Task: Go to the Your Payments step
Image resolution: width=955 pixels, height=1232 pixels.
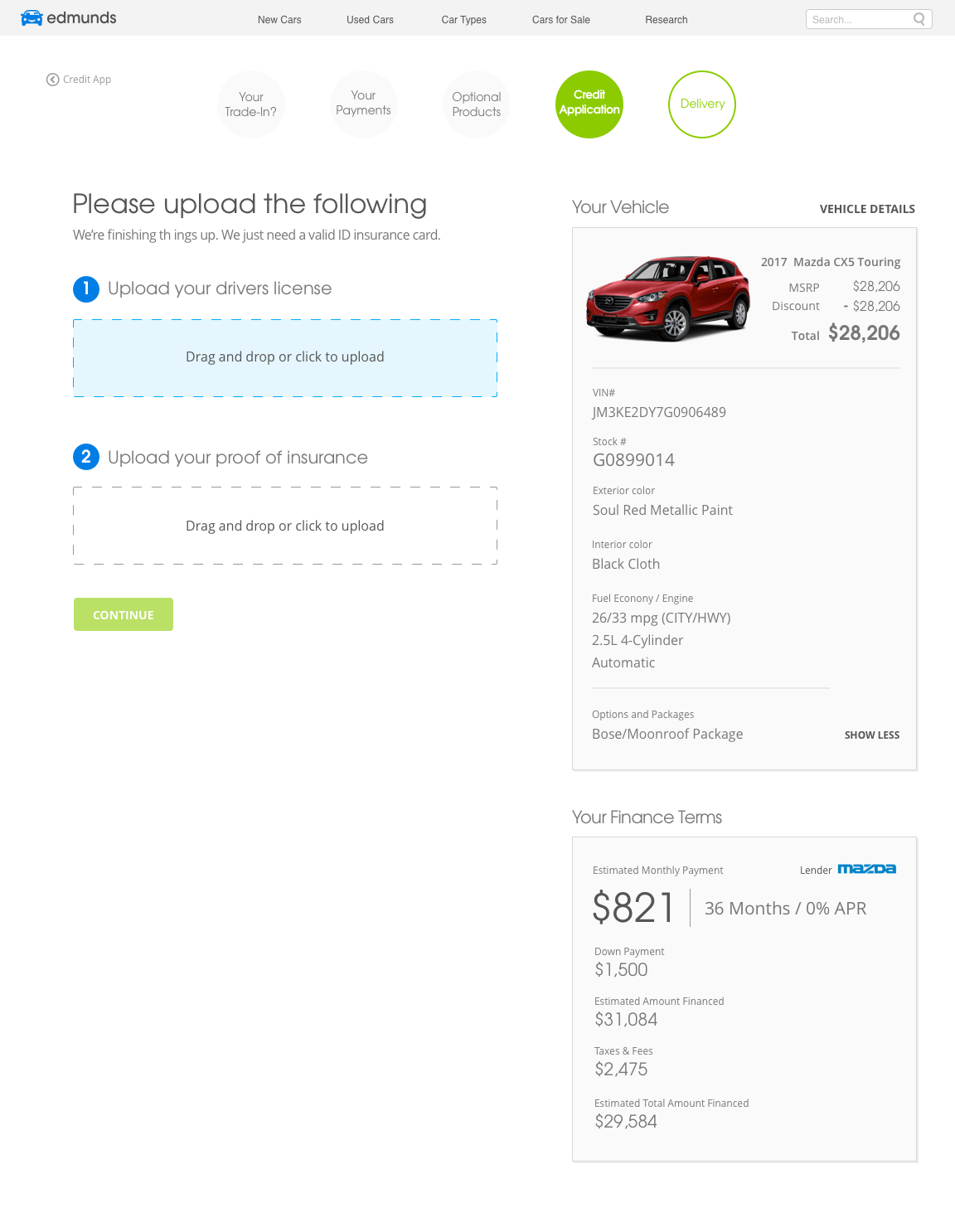Action: [x=363, y=104]
